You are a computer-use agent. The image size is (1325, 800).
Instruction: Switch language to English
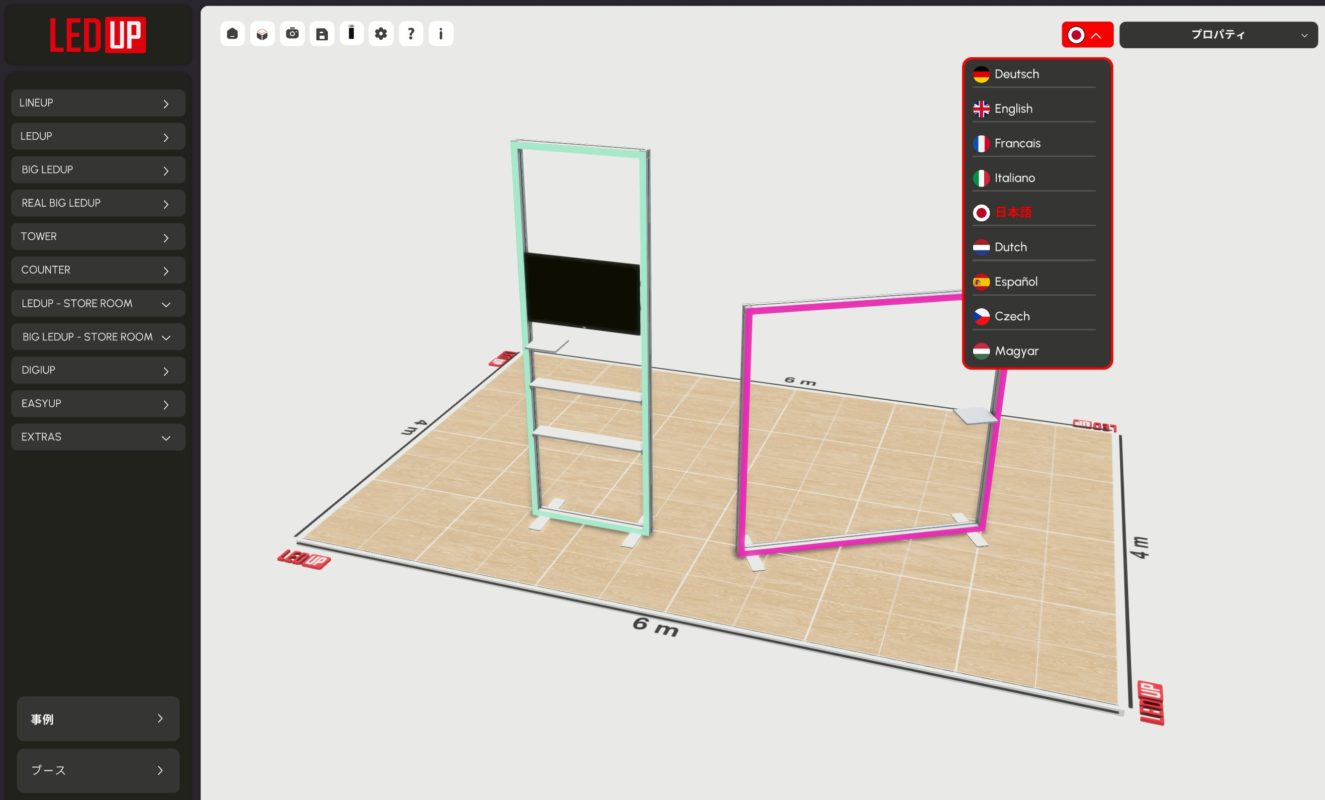tap(1013, 109)
